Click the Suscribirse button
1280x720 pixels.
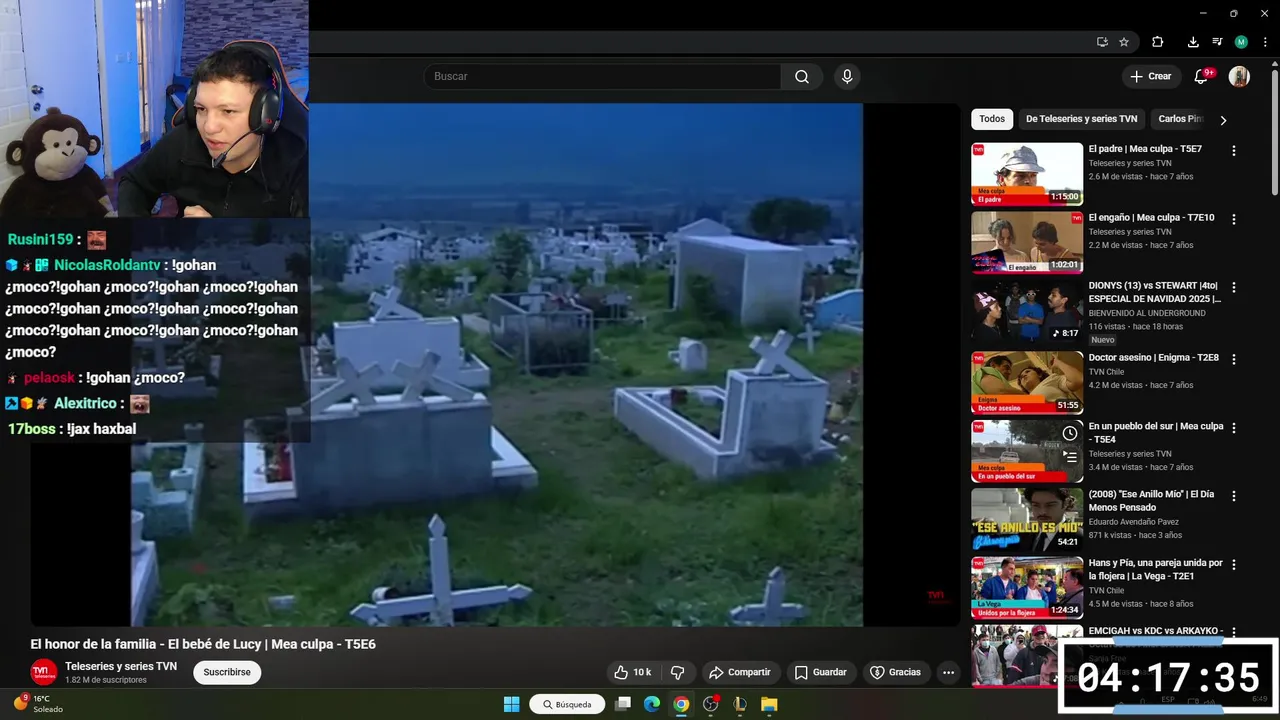[227, 672]
